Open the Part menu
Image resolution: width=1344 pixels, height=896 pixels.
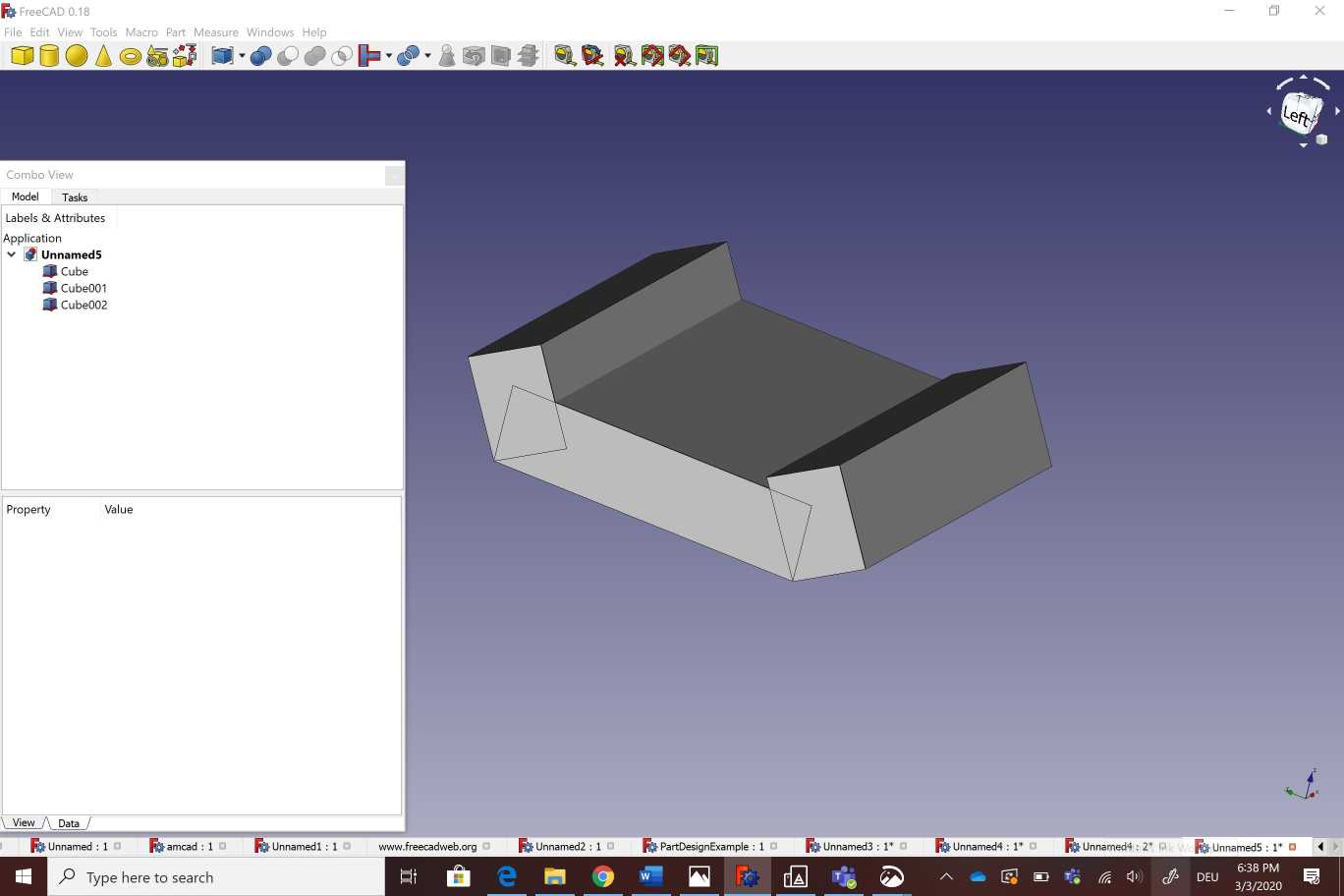tap(176, 32)
